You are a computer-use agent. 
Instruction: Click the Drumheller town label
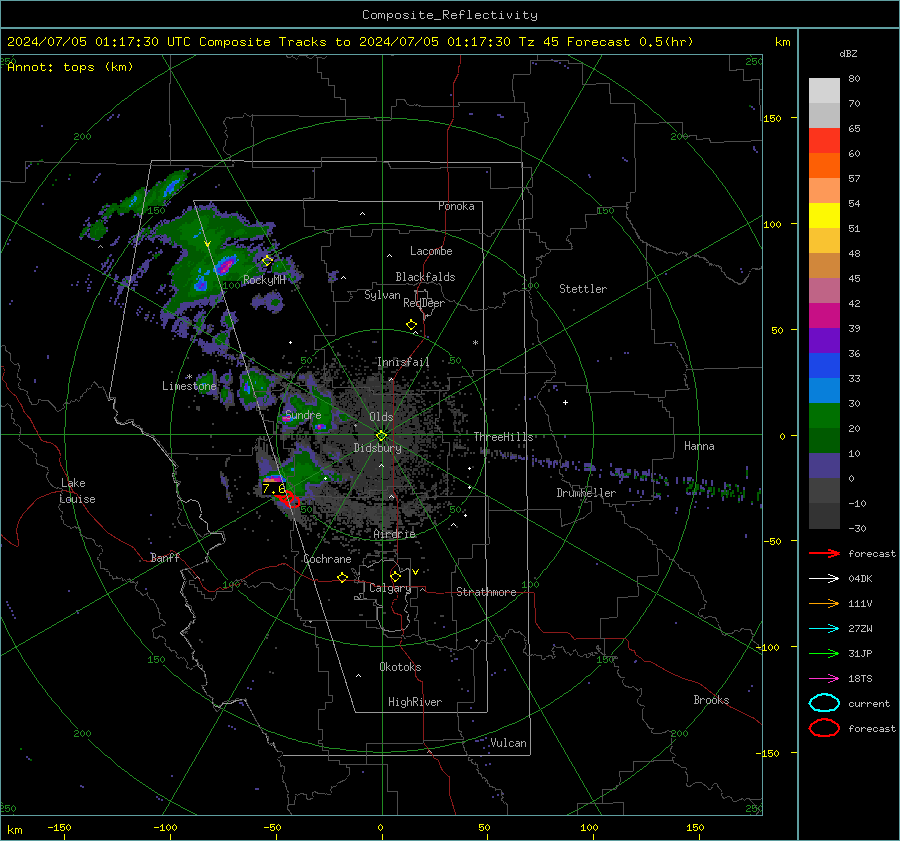click(586, 493)
